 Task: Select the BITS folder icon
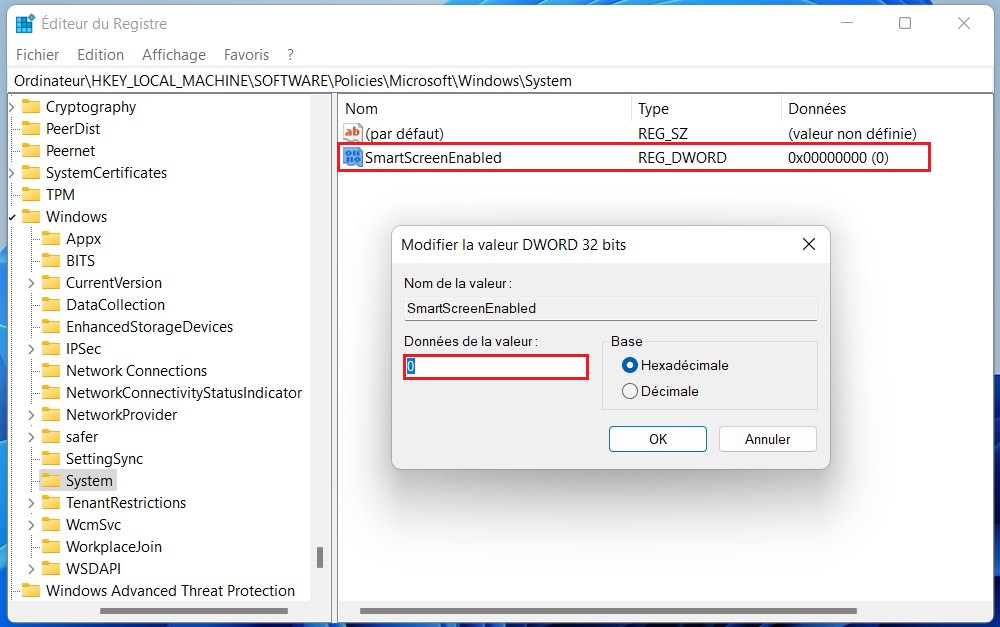(x=51, y=261)
